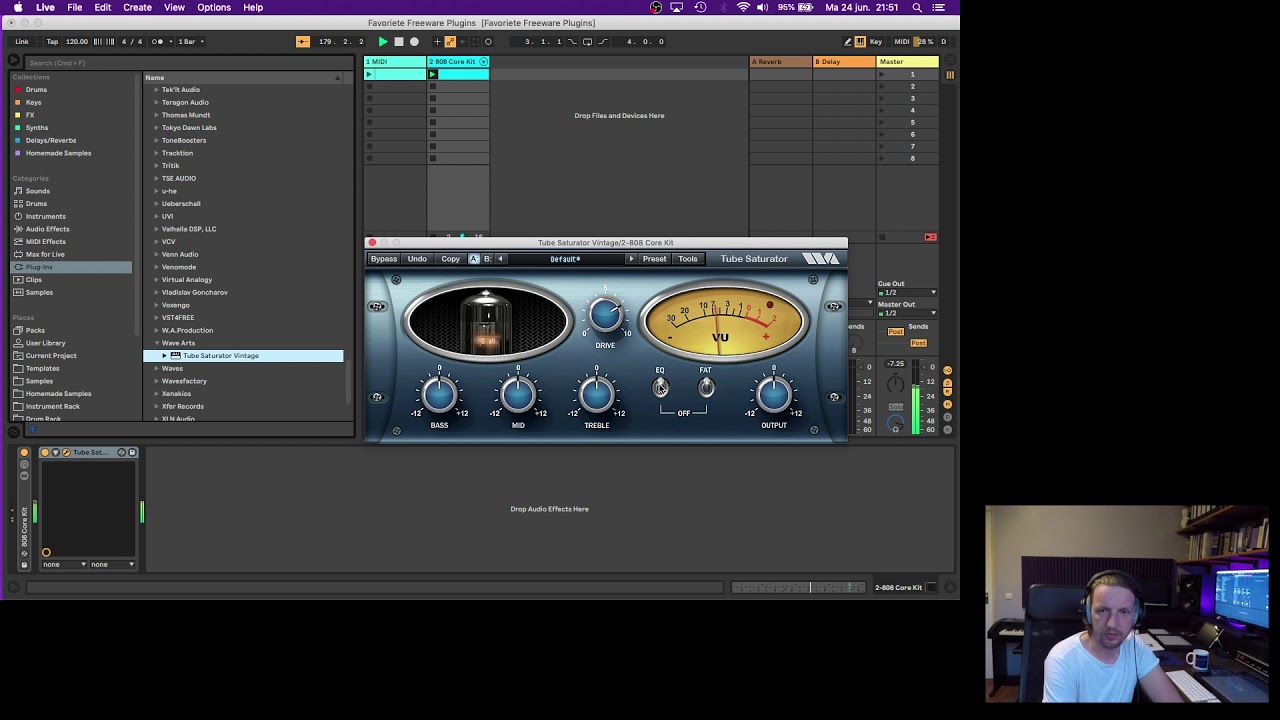Viewport: 1280px width, 720px height.
Task: Toggle computer MIDI keyboard icon
Action: (x=860, y=41)
